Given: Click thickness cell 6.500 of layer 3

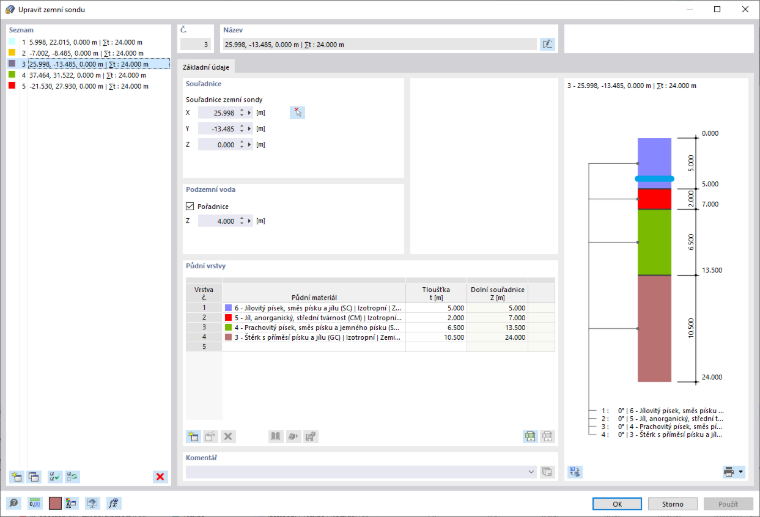Looking at the screenshot, I should [436, 328].
